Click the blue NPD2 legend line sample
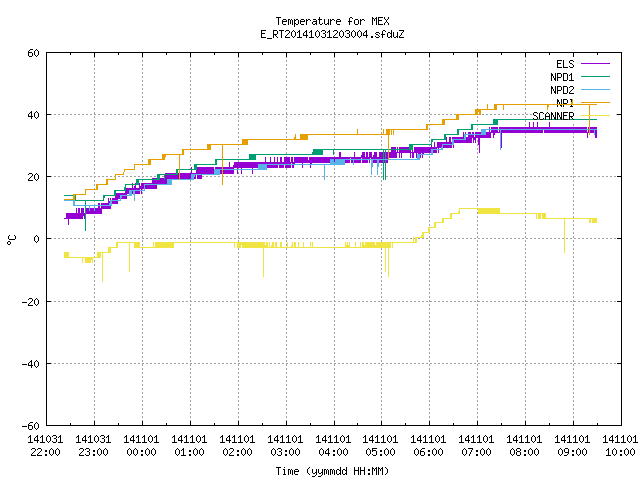 (595, 89)
